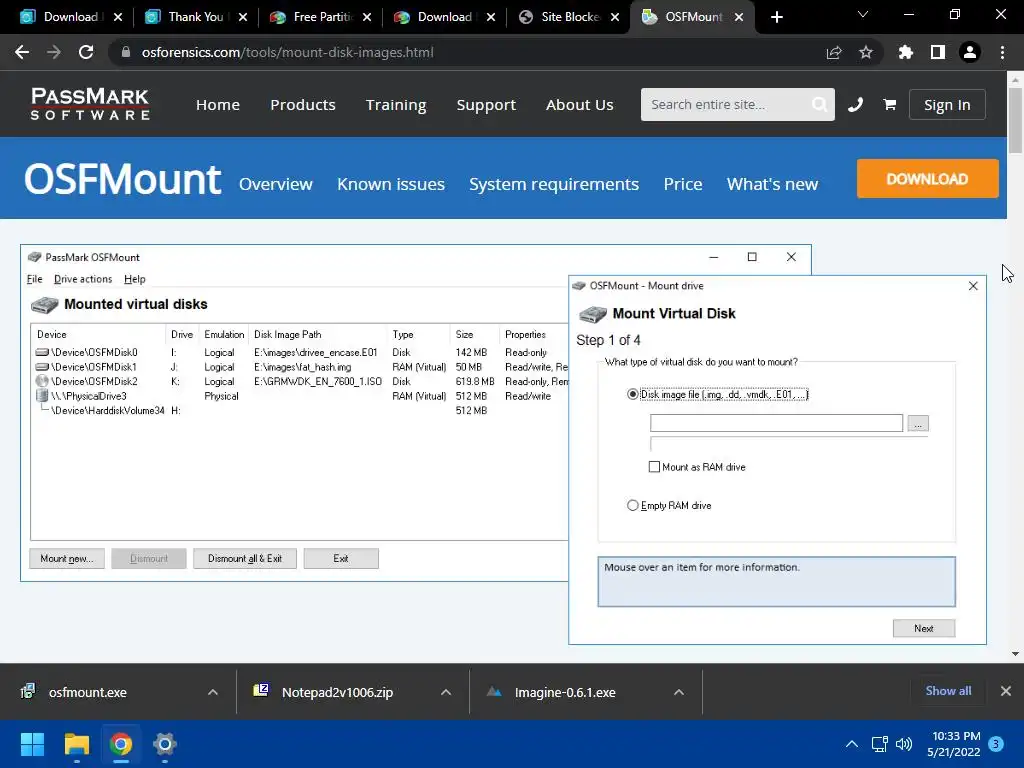Click the Sign In button

[x=947, y=104]
